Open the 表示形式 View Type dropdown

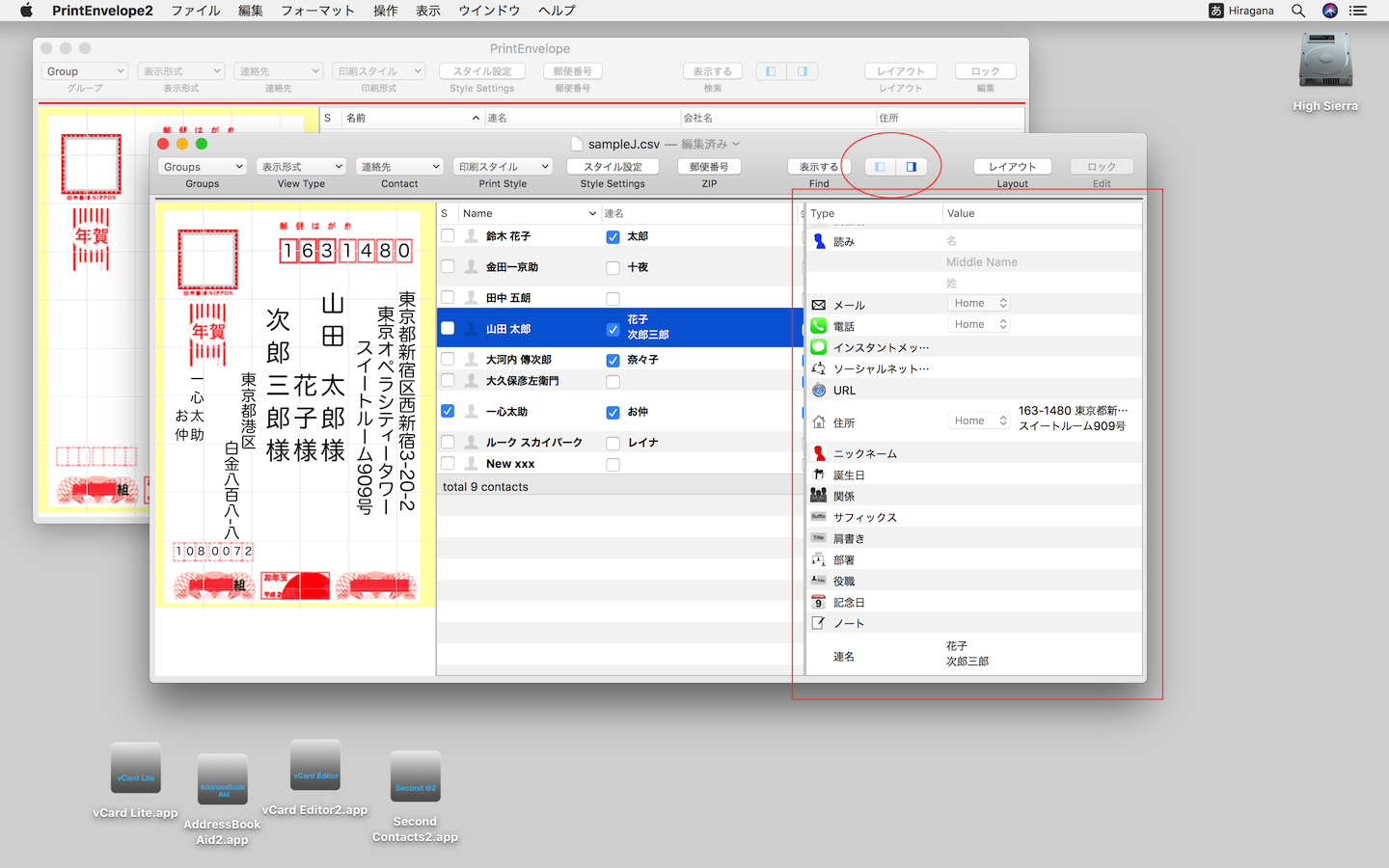(x=301, y=167)
